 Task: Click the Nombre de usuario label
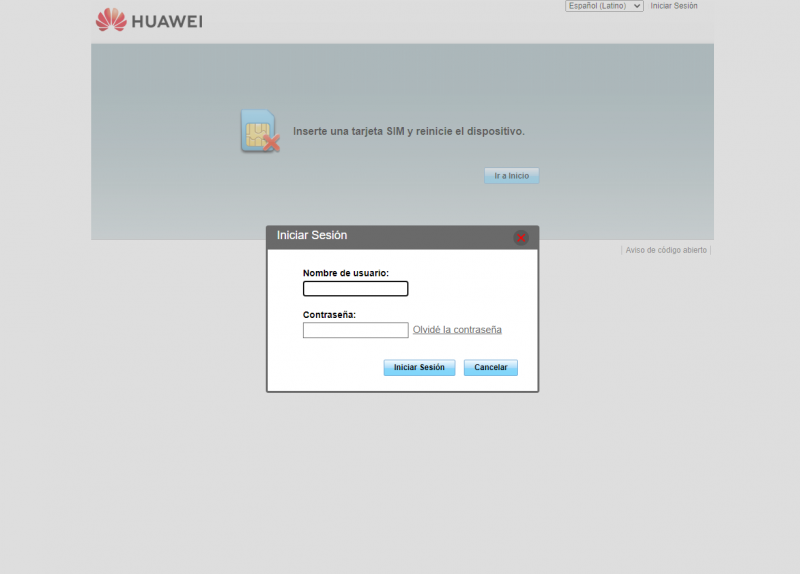[346, 273]
